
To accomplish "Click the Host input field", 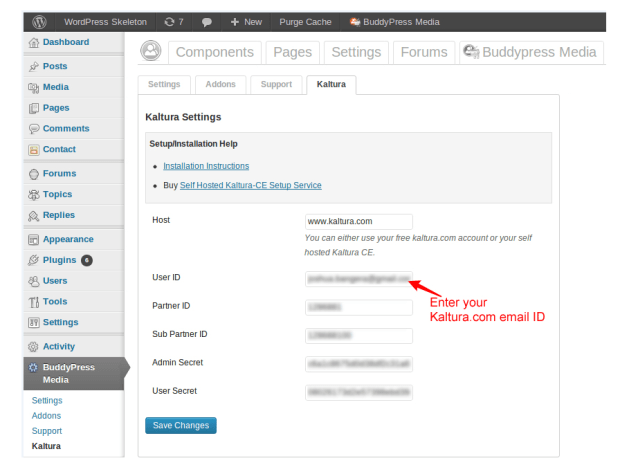I will 359,221.
